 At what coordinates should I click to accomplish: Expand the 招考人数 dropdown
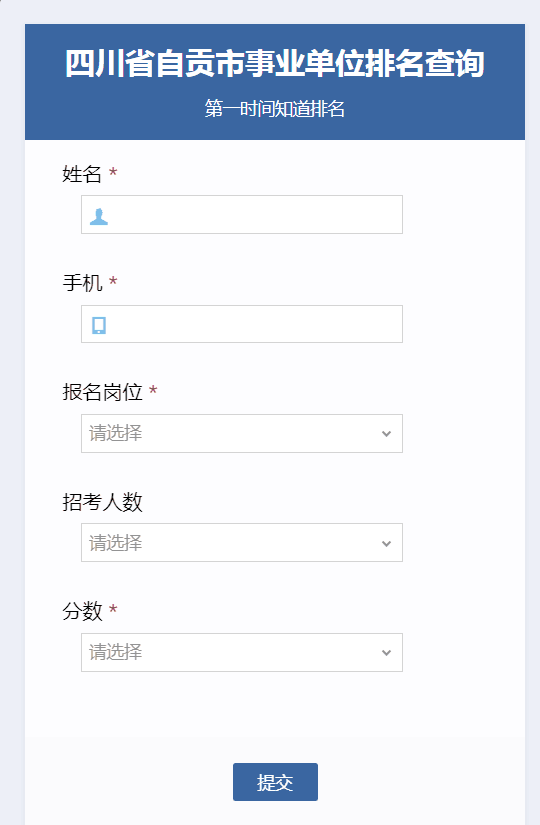[242, 542]
